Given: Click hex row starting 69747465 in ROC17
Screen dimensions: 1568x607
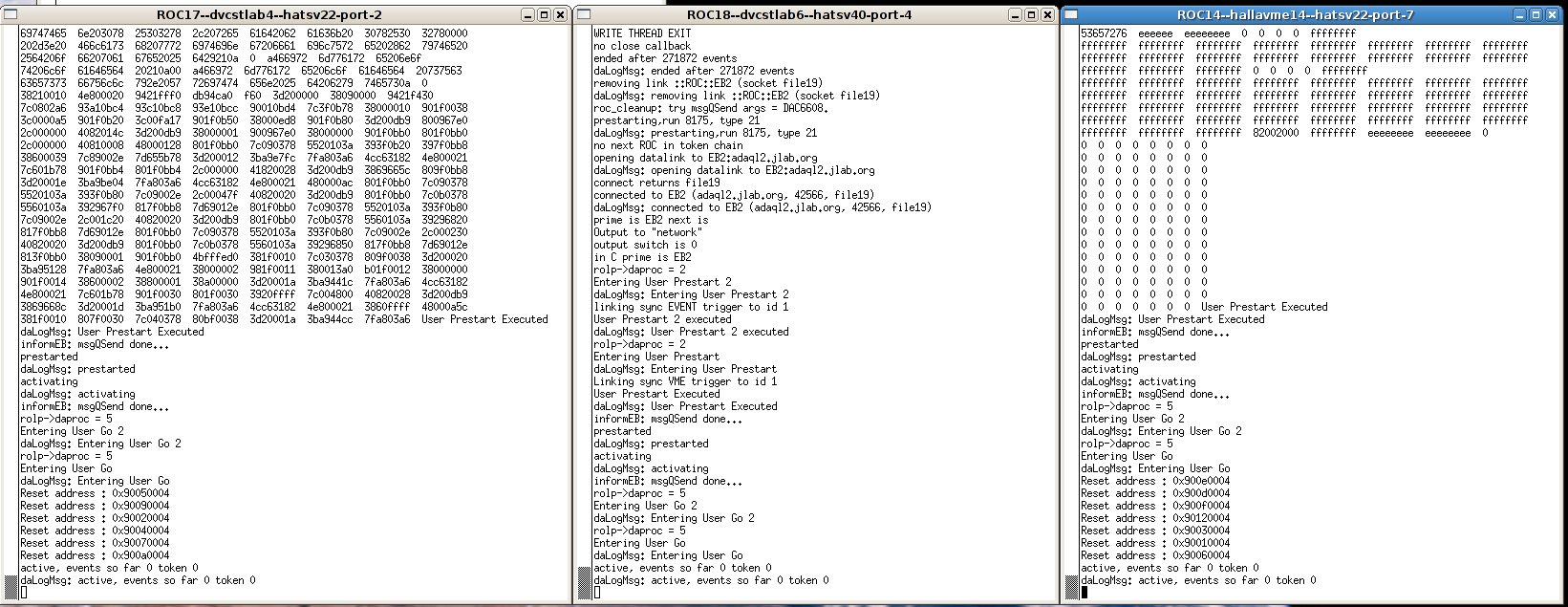Looking at the screenshot, I should click(244, 33).
